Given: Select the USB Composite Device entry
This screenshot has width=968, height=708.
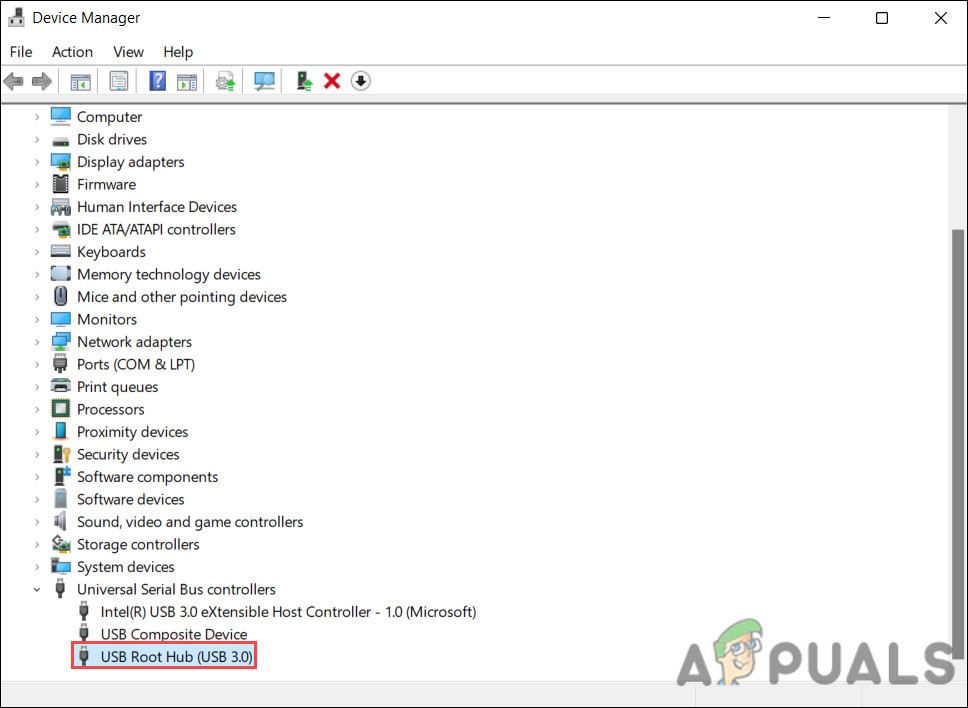Looking at the screenshot, I should [173, 634].
